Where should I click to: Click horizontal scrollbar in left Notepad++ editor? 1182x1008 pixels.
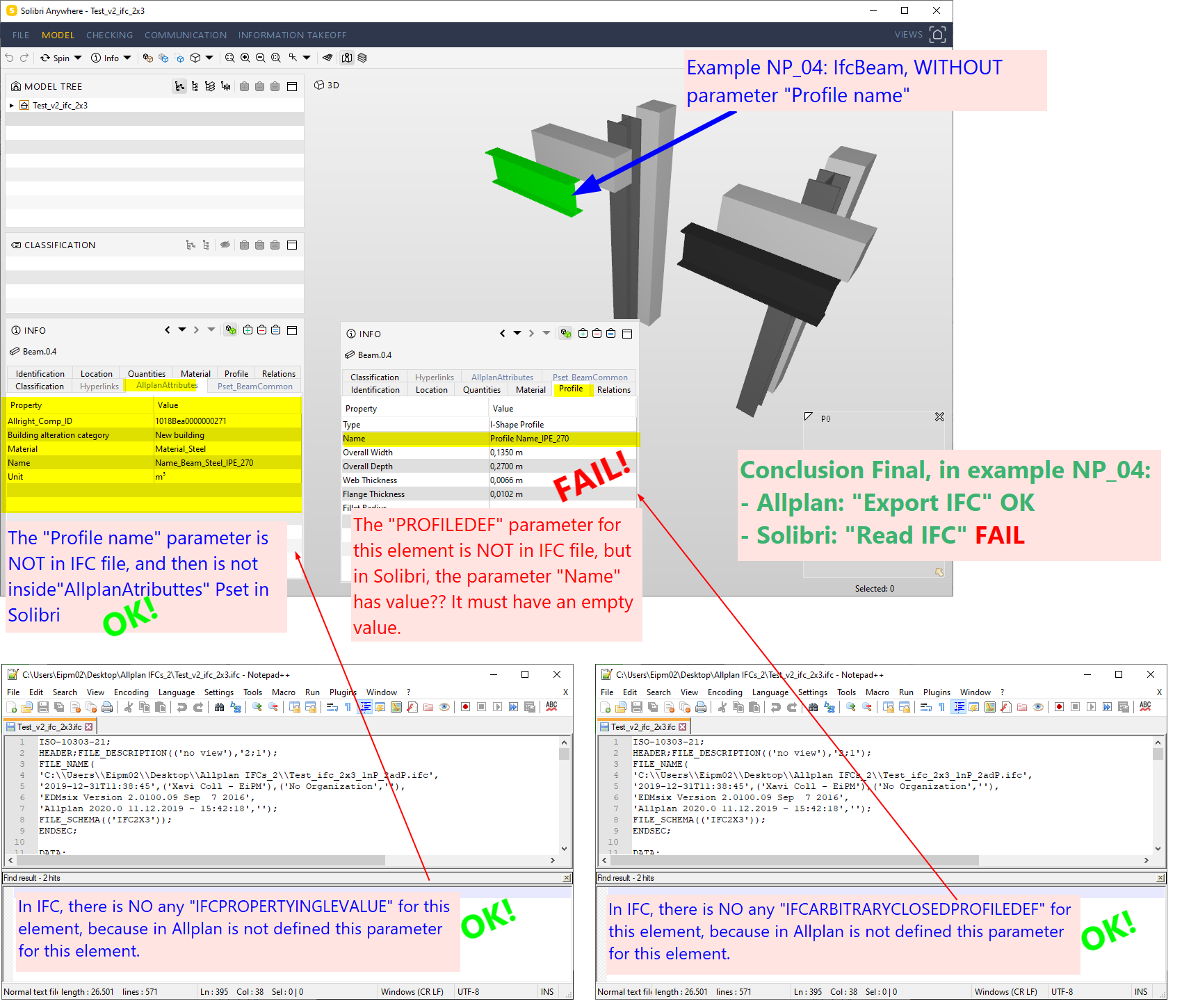point(281,861)
